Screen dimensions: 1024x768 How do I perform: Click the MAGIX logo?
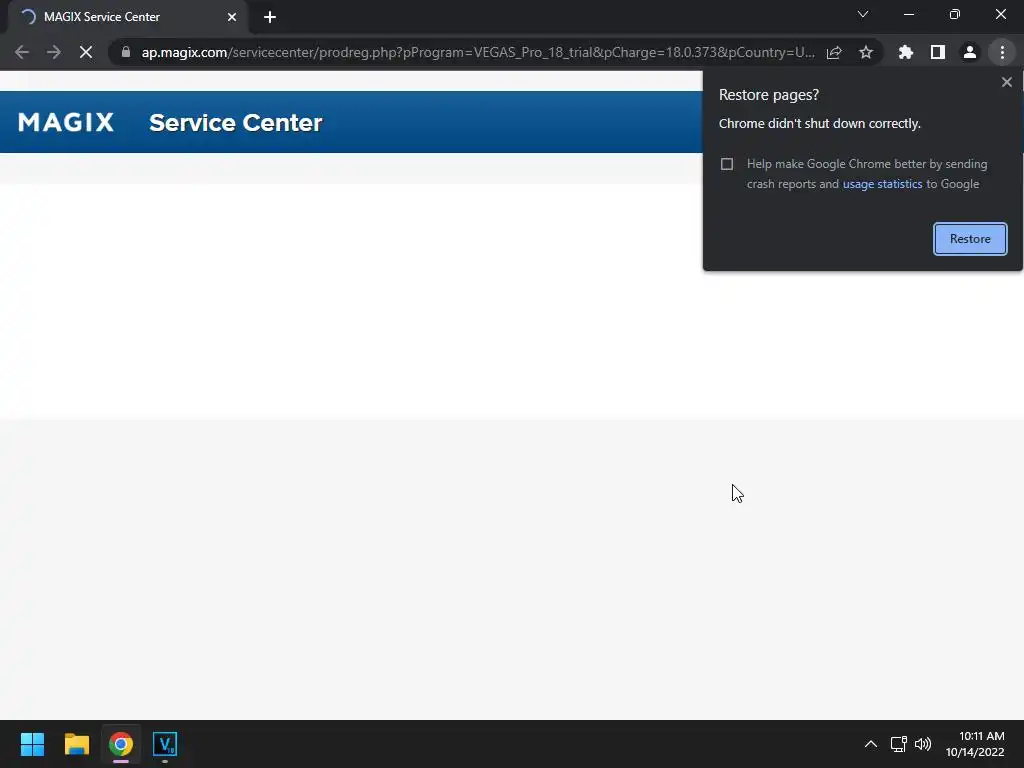66,122
